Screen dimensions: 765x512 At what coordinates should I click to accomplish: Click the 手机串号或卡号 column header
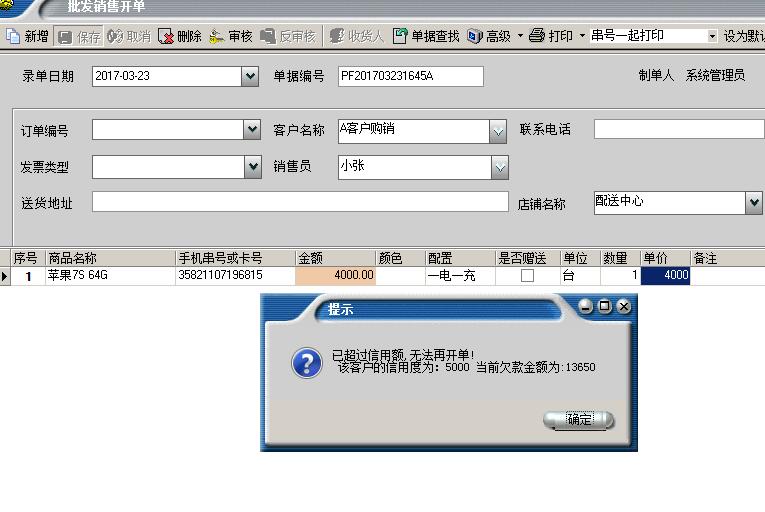click(235, 258)
